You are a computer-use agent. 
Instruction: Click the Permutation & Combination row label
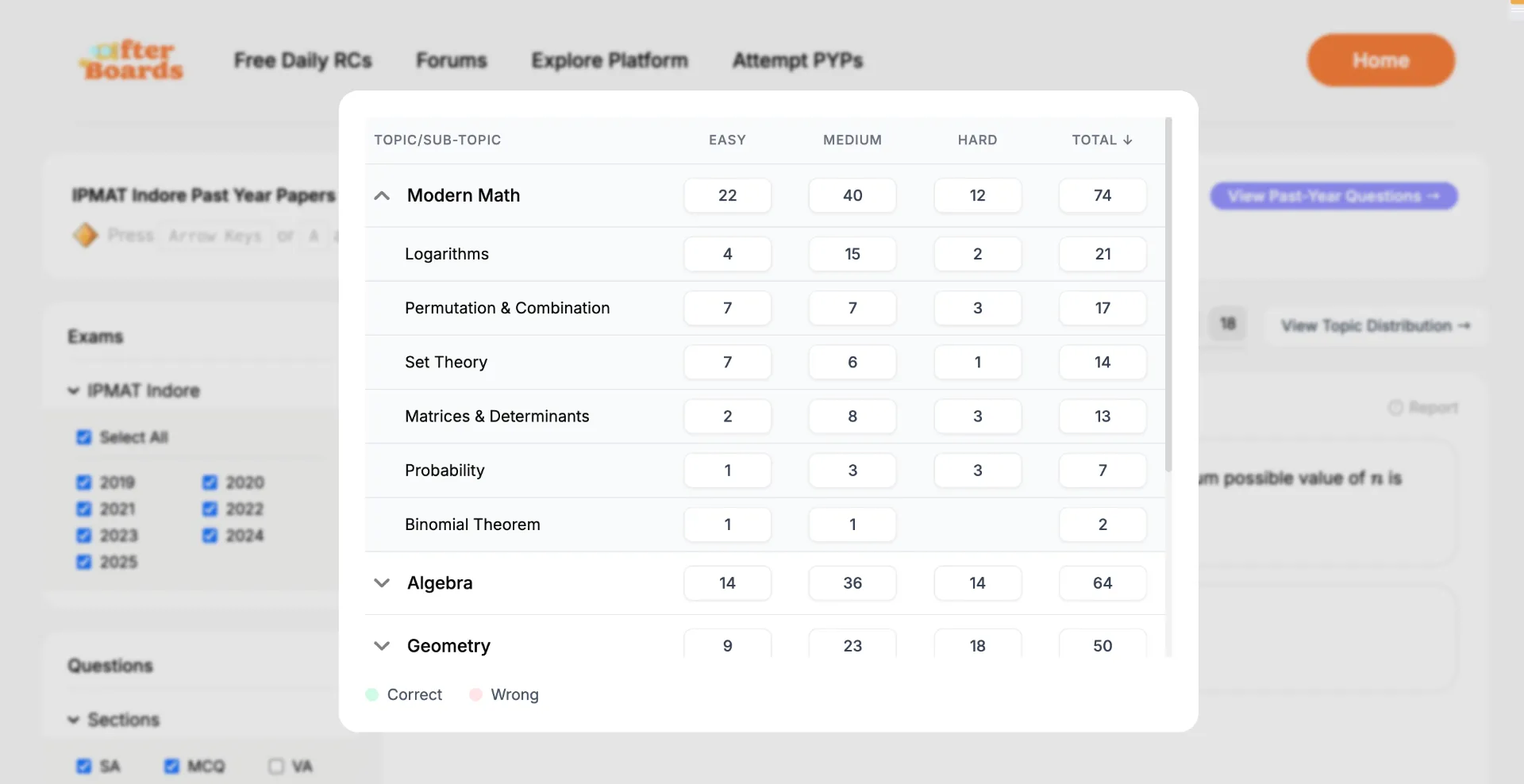pos(507,308)
